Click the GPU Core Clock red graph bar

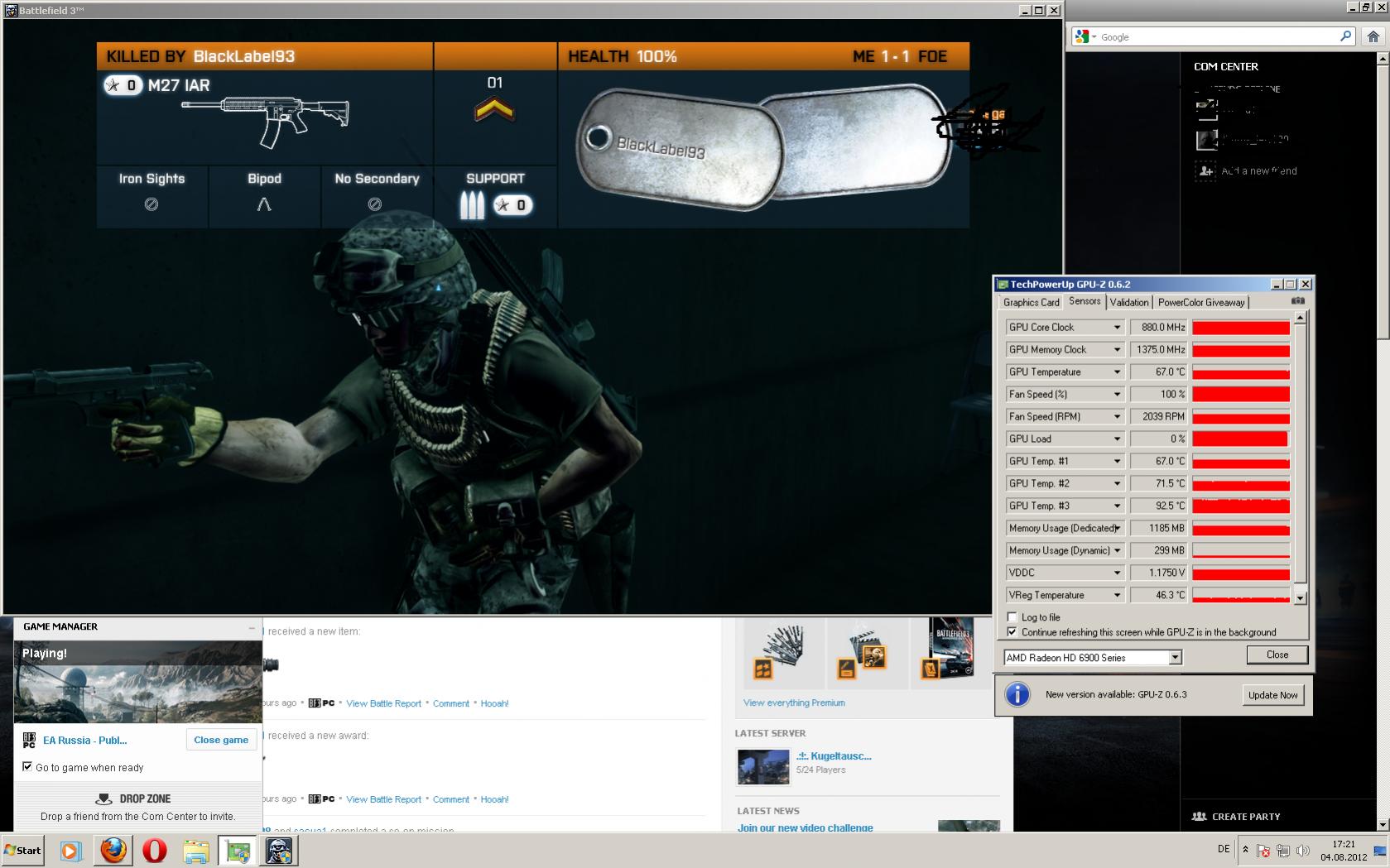[x=1240, y=328]
